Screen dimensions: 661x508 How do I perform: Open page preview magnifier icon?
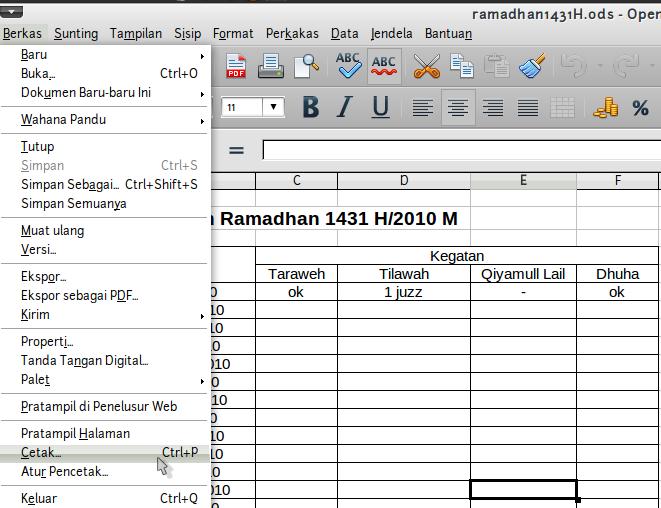(x=304, y=67)
